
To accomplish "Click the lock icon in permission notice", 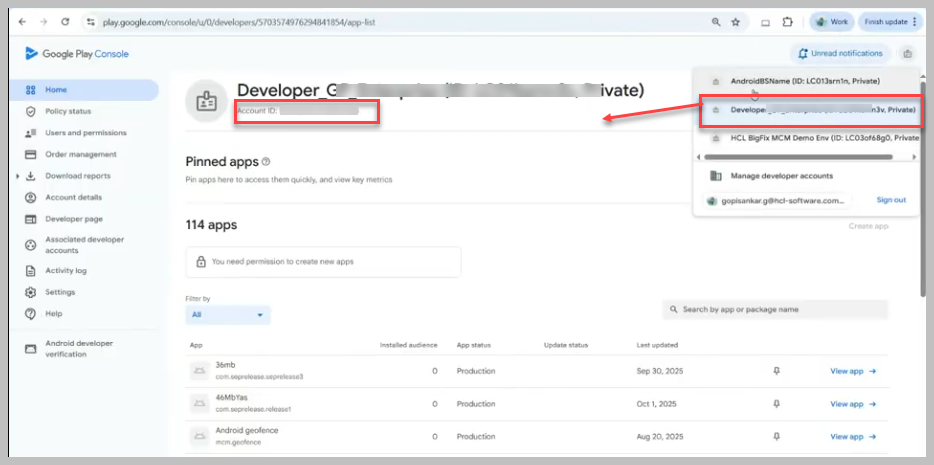I will click(x=201, y=261).
